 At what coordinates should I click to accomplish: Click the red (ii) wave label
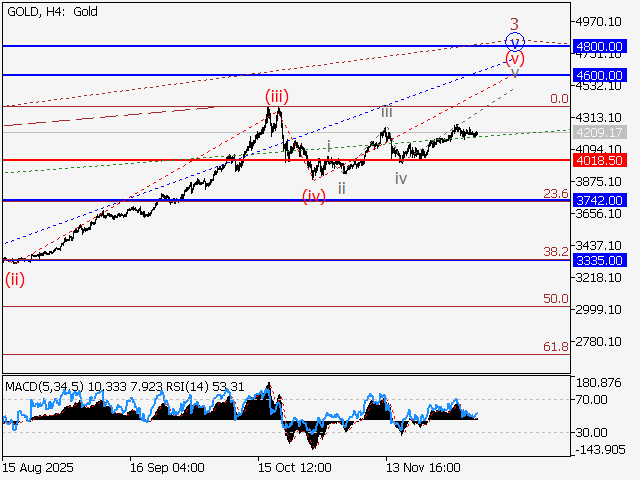click(15, 279)
